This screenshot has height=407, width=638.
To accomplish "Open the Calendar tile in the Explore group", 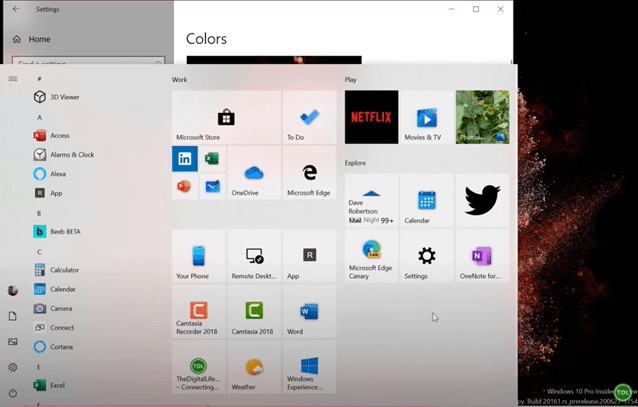I will point(427,200).
